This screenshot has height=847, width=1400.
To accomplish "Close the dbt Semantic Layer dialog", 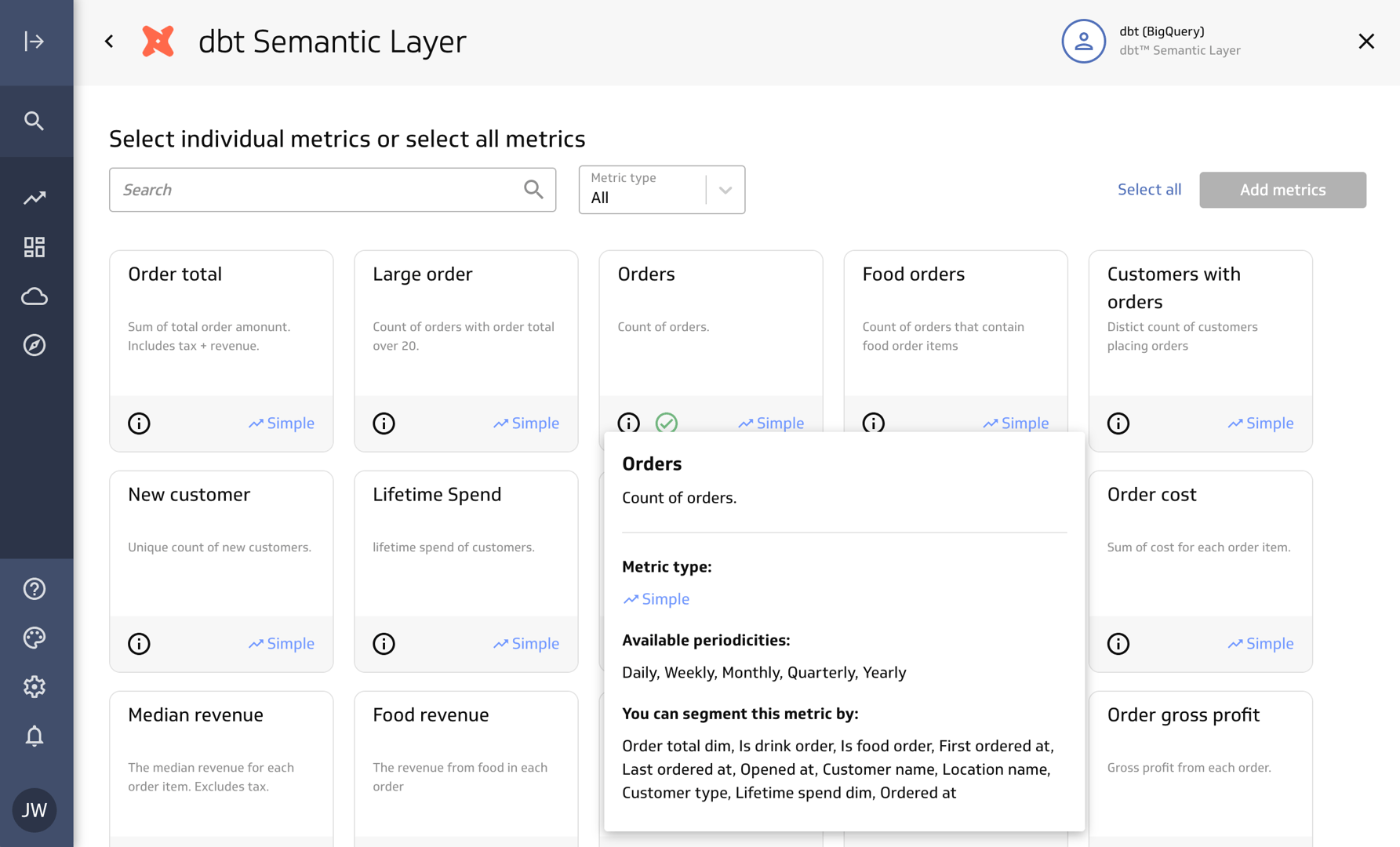I will [1366, 41].
